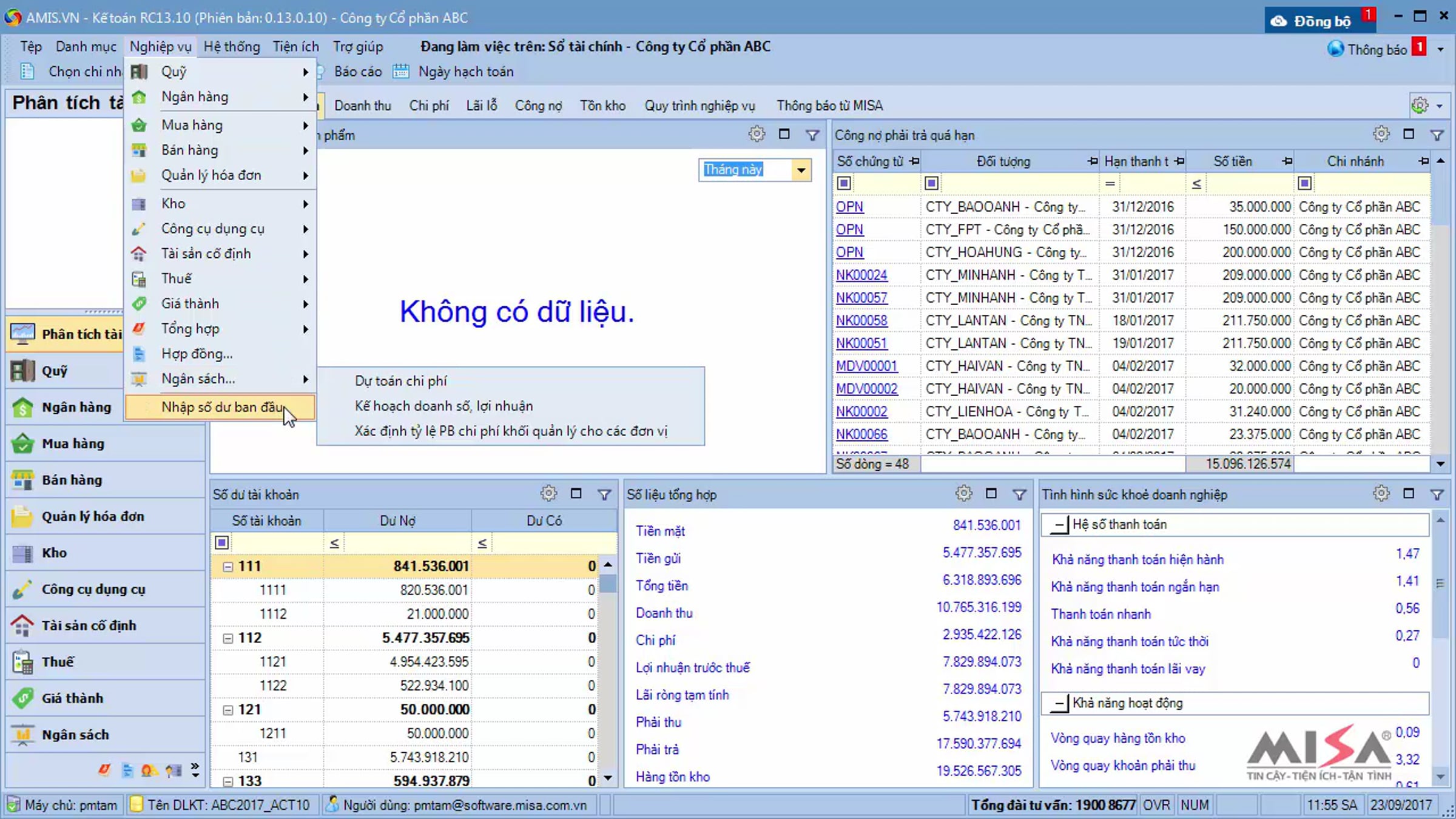Collapse account 121 tree row
The image size is (1456, 819).
pos(228,710)
